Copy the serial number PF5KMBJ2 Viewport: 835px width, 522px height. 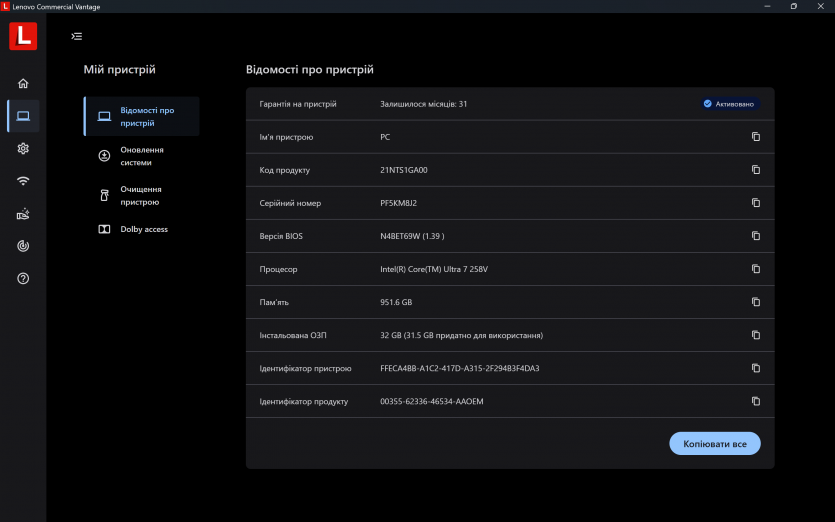pyautogui.click(x=756, y=203)
